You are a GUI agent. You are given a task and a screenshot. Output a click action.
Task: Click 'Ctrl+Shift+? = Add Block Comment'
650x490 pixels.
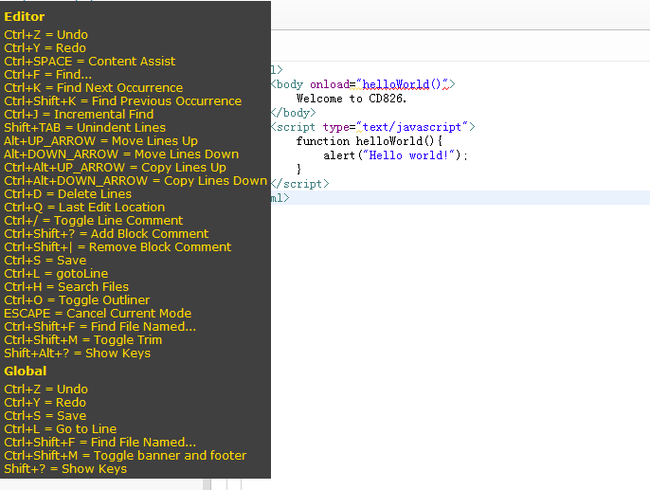107,234
